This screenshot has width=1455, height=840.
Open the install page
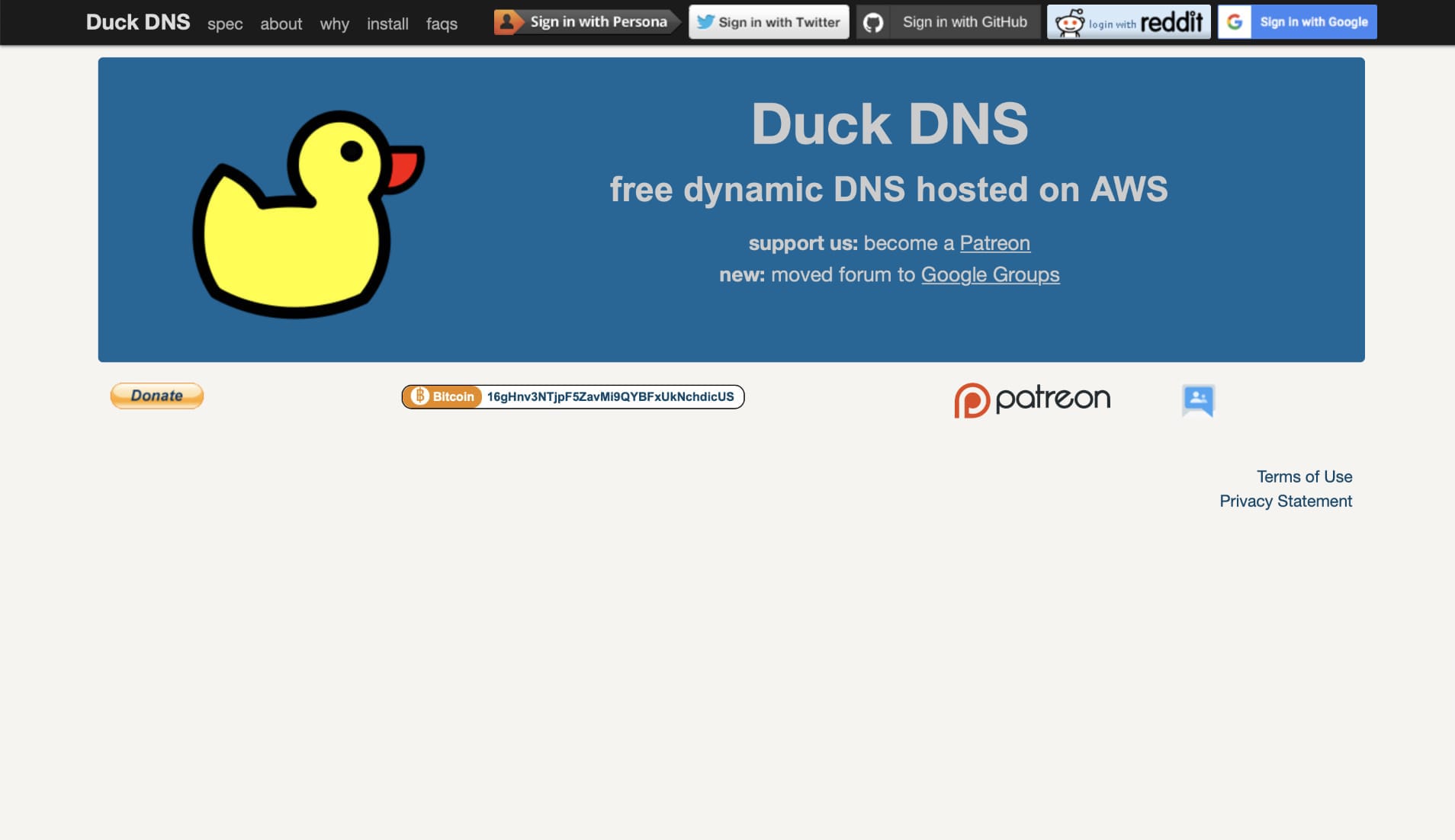[387, 24]
